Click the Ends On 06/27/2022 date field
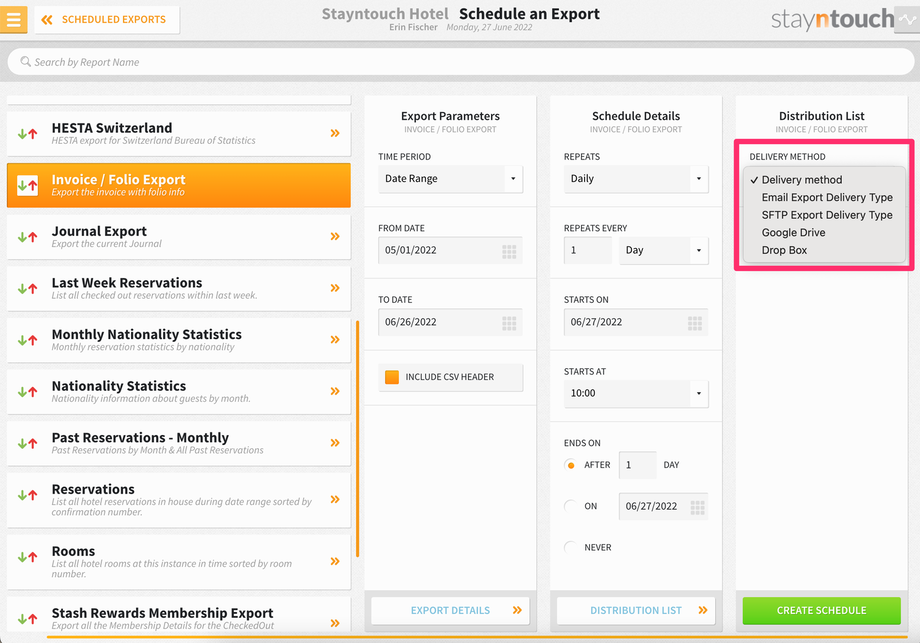 point(663,506)
